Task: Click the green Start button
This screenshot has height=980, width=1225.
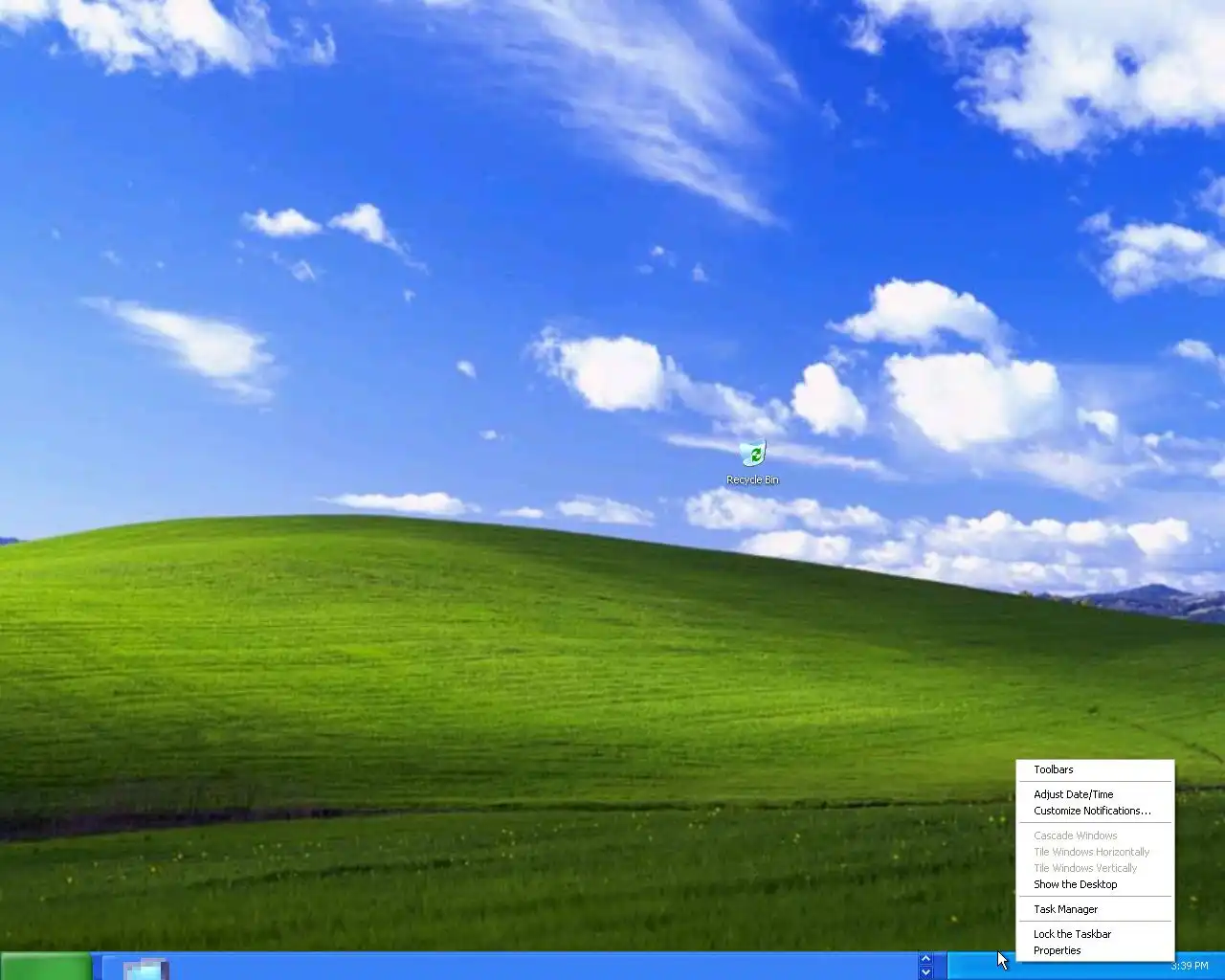Action: 46,966
